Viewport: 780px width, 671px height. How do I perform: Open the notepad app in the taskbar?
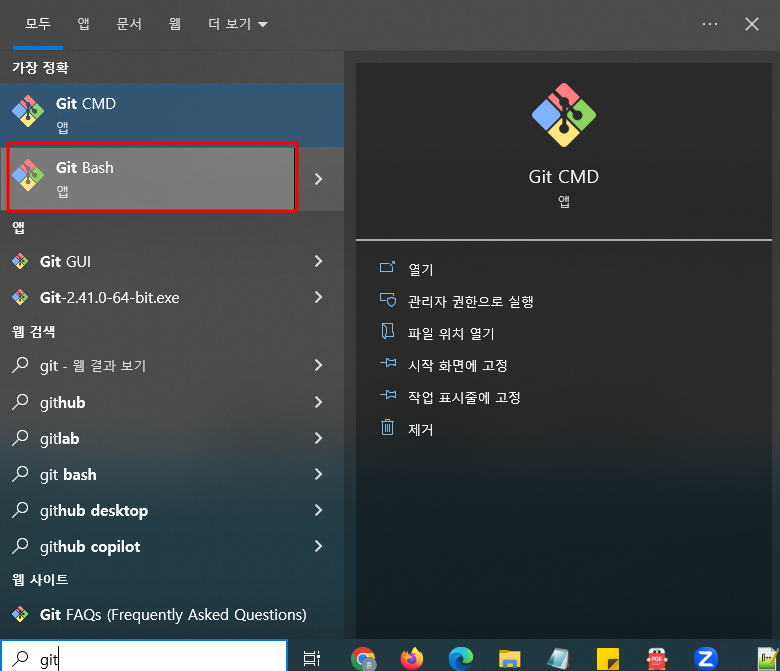(558, 658)
